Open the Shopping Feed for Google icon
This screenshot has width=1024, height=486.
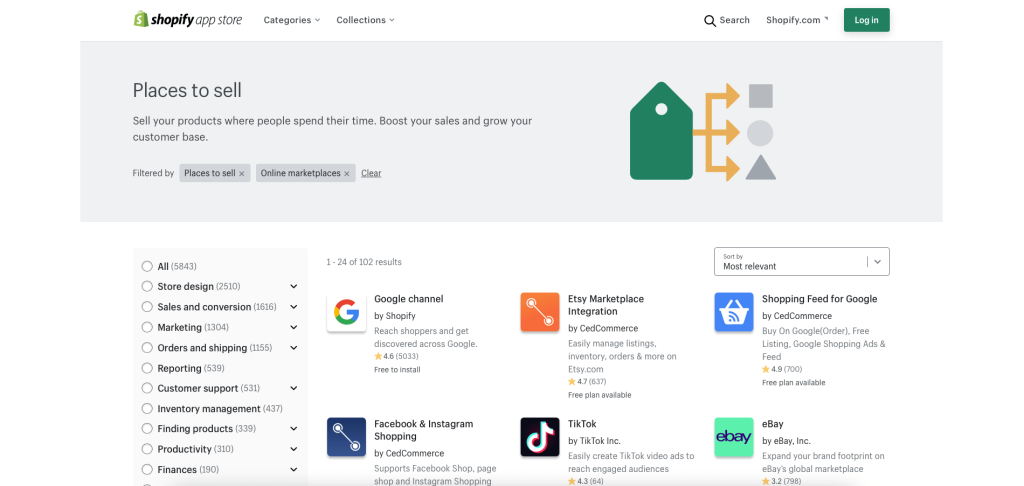coord(734,313)
